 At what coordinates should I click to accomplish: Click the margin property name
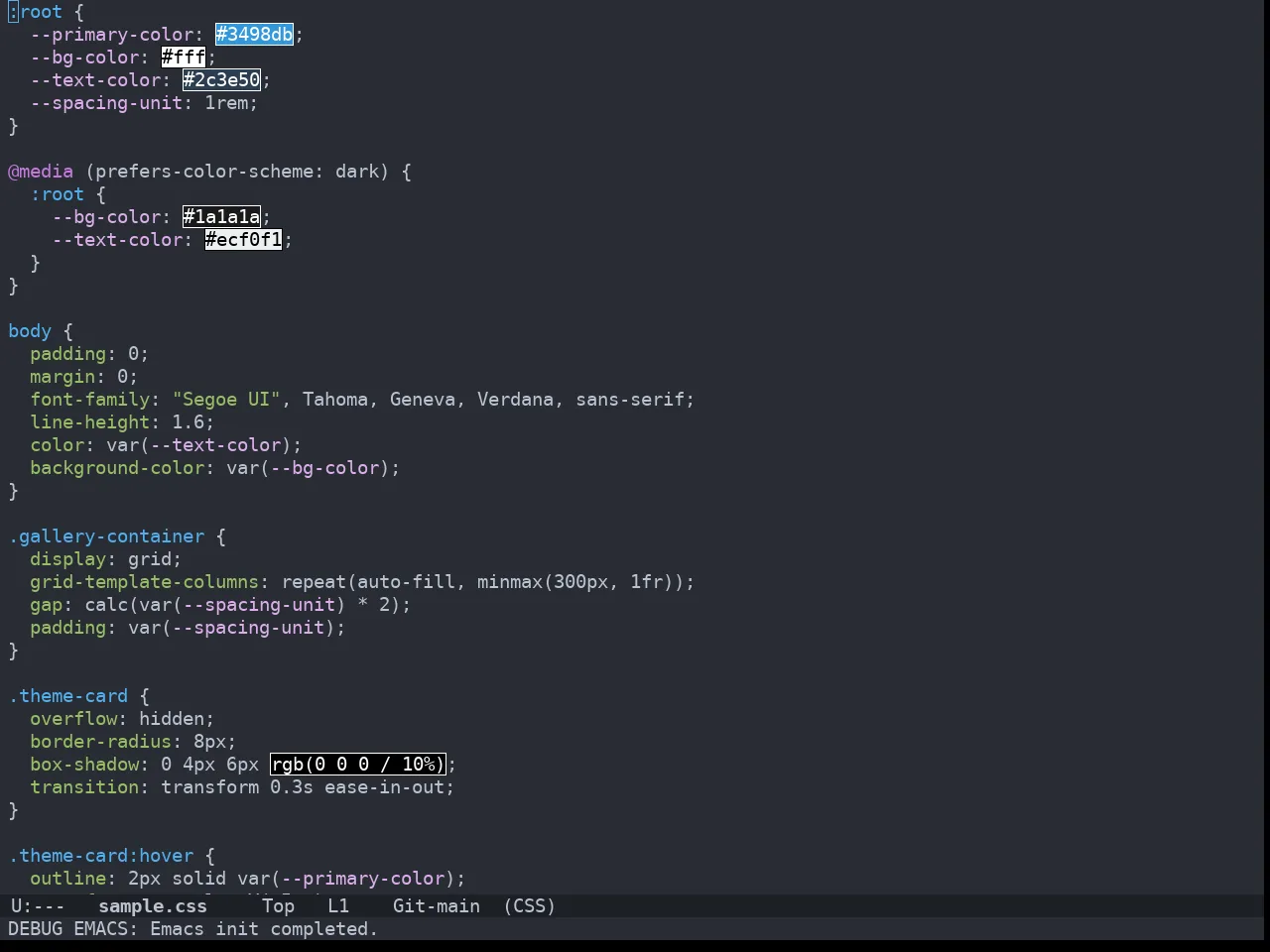[x=63, y=377]
